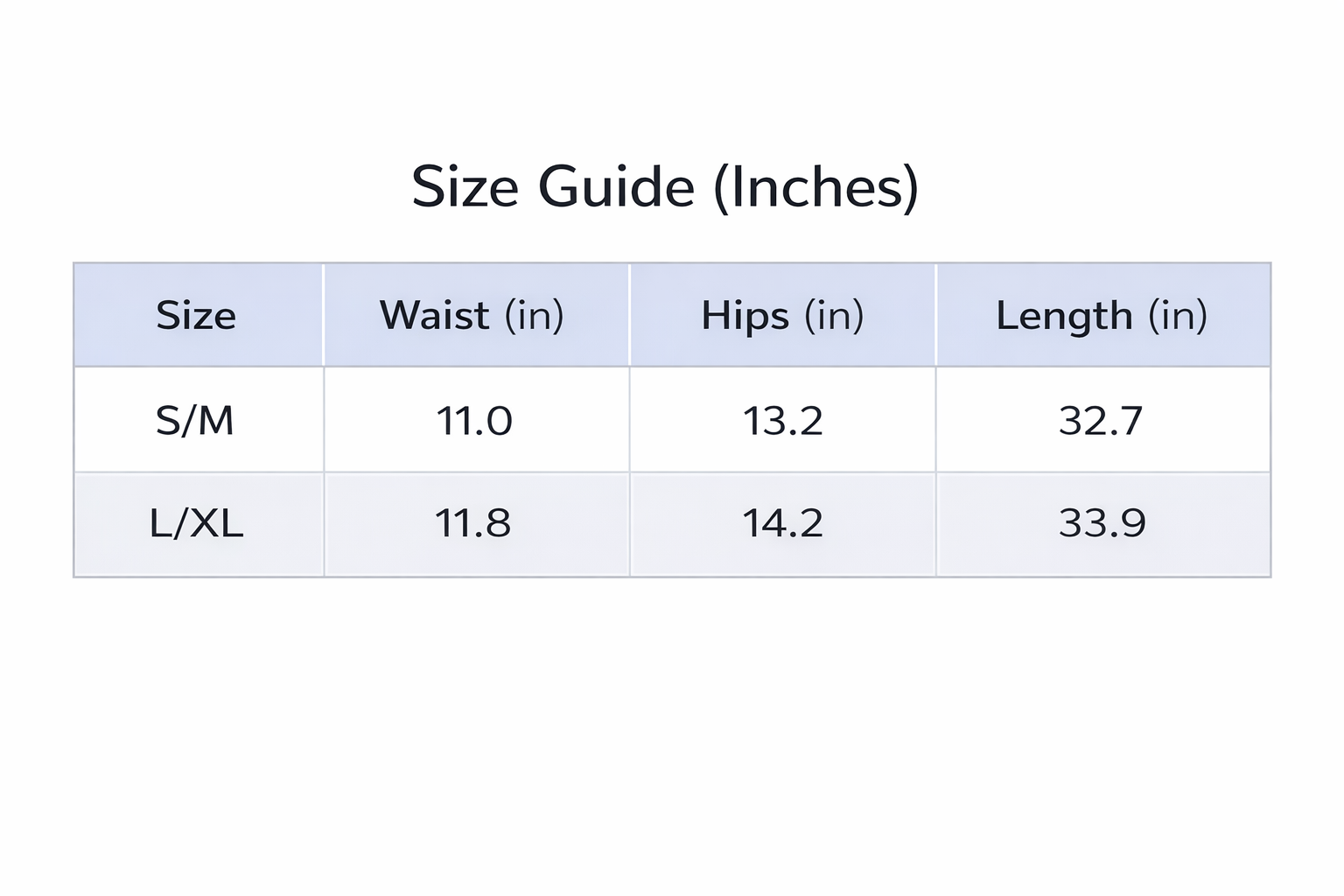Click the S/M length value 32.7
This screenshot has height=896, width=1344.
[1101, 421]
